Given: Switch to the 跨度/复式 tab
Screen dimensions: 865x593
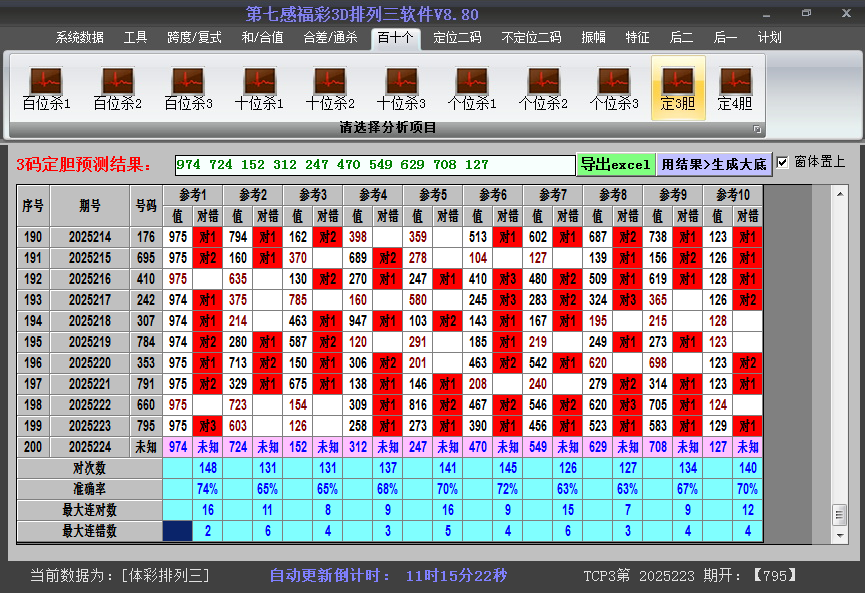Looking at the screenshot, I should (x=194, y=37).
